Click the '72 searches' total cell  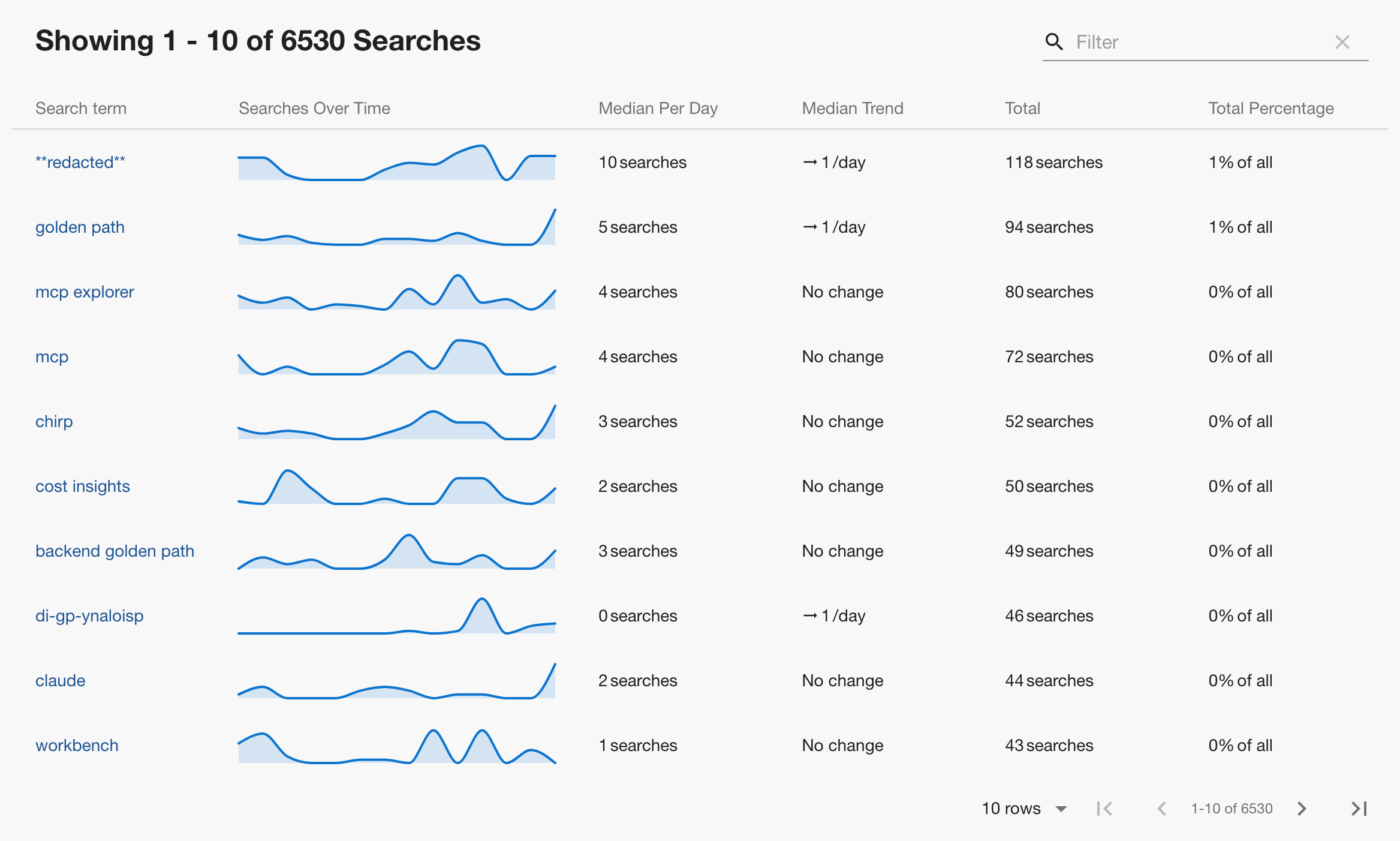click(x=1049, y=356)
